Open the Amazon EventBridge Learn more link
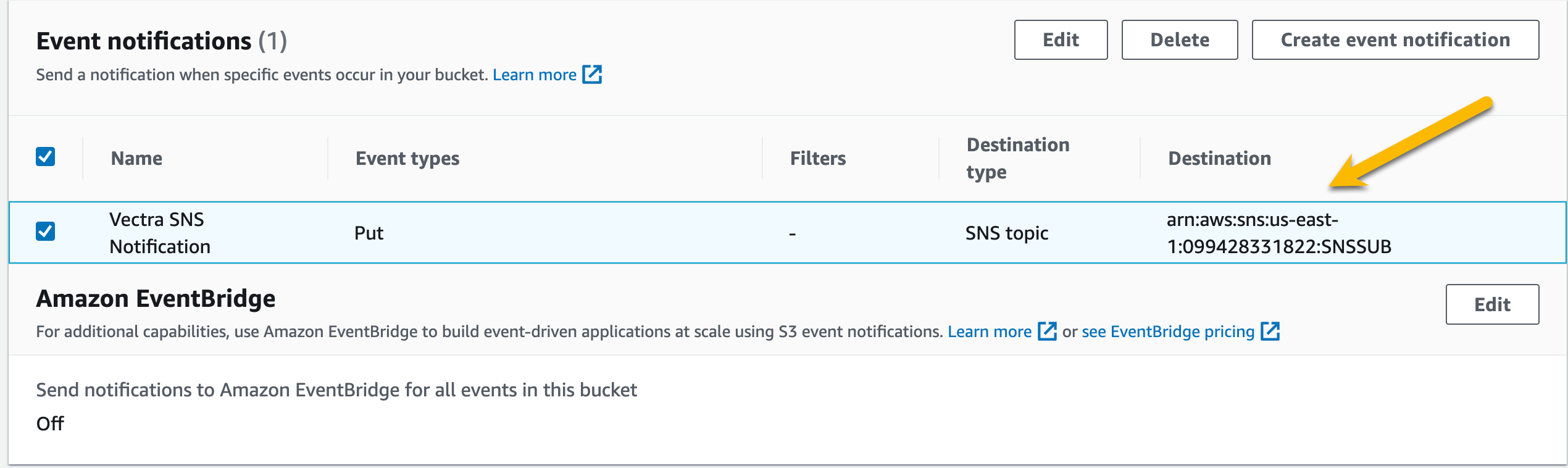The image size is (1568, 468). (x=989, y=332)
